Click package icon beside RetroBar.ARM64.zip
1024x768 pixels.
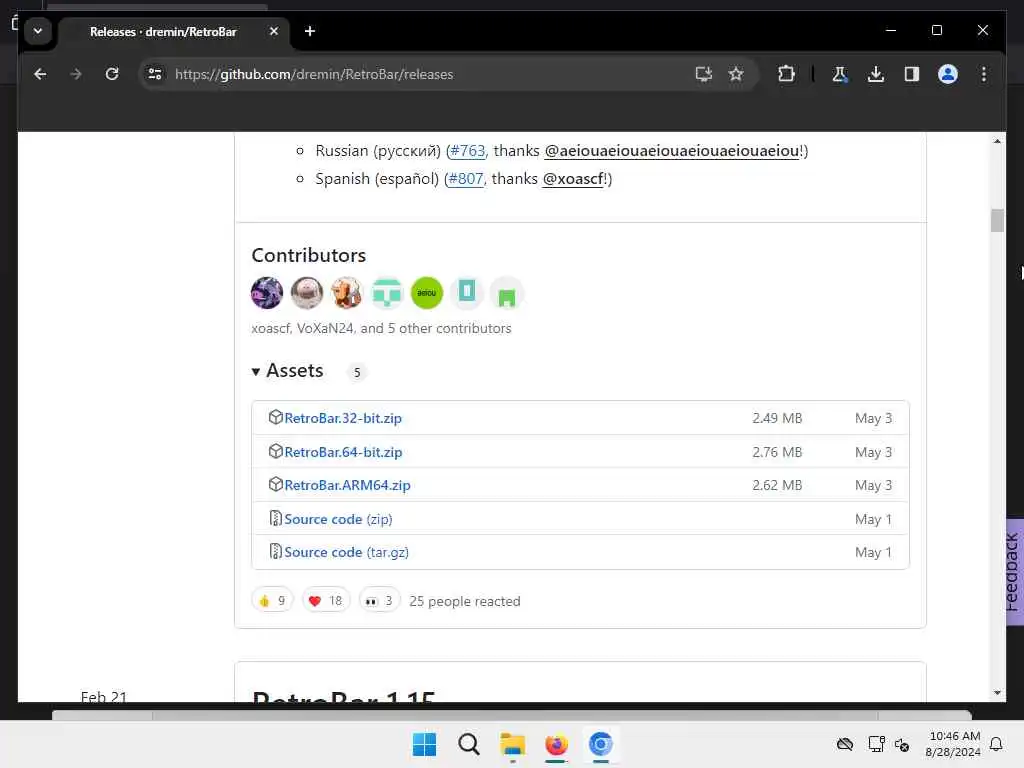click(x=276, y=485)
